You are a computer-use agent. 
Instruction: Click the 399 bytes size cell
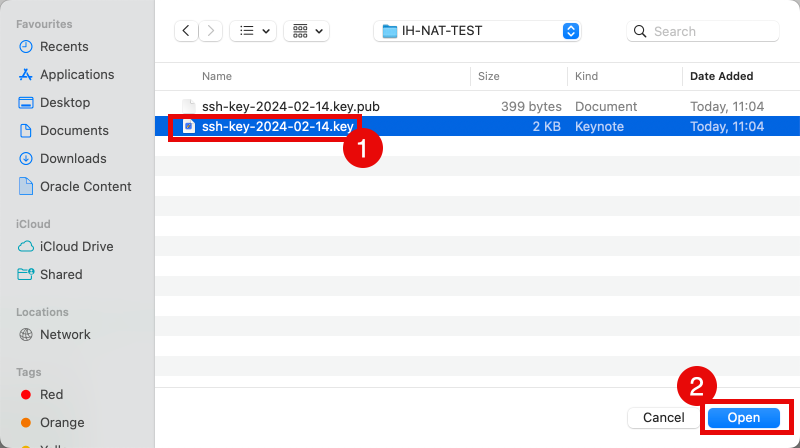[531, 107]
